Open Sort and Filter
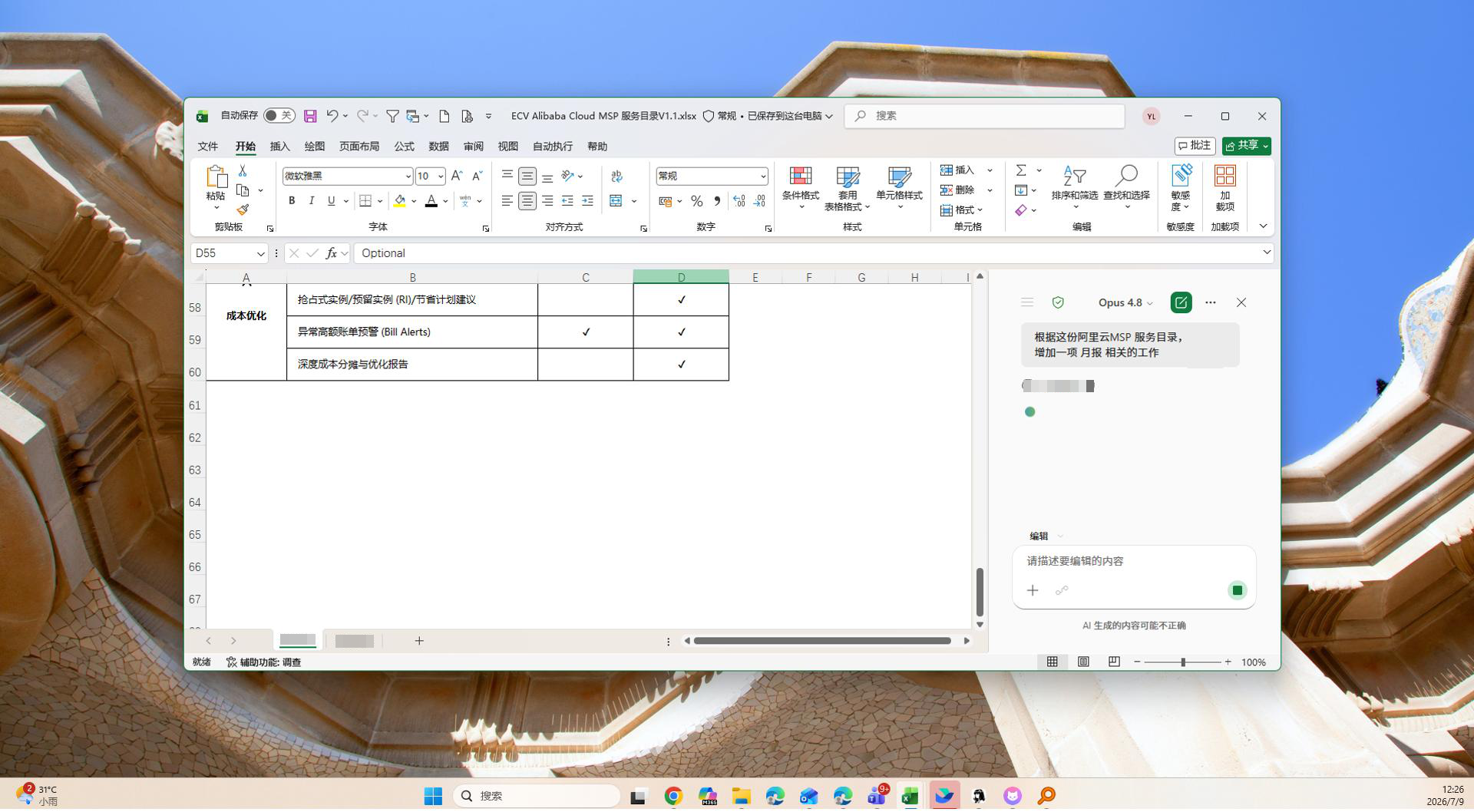This screenshot has width=1474, height=812. [x=1075, y=186]
